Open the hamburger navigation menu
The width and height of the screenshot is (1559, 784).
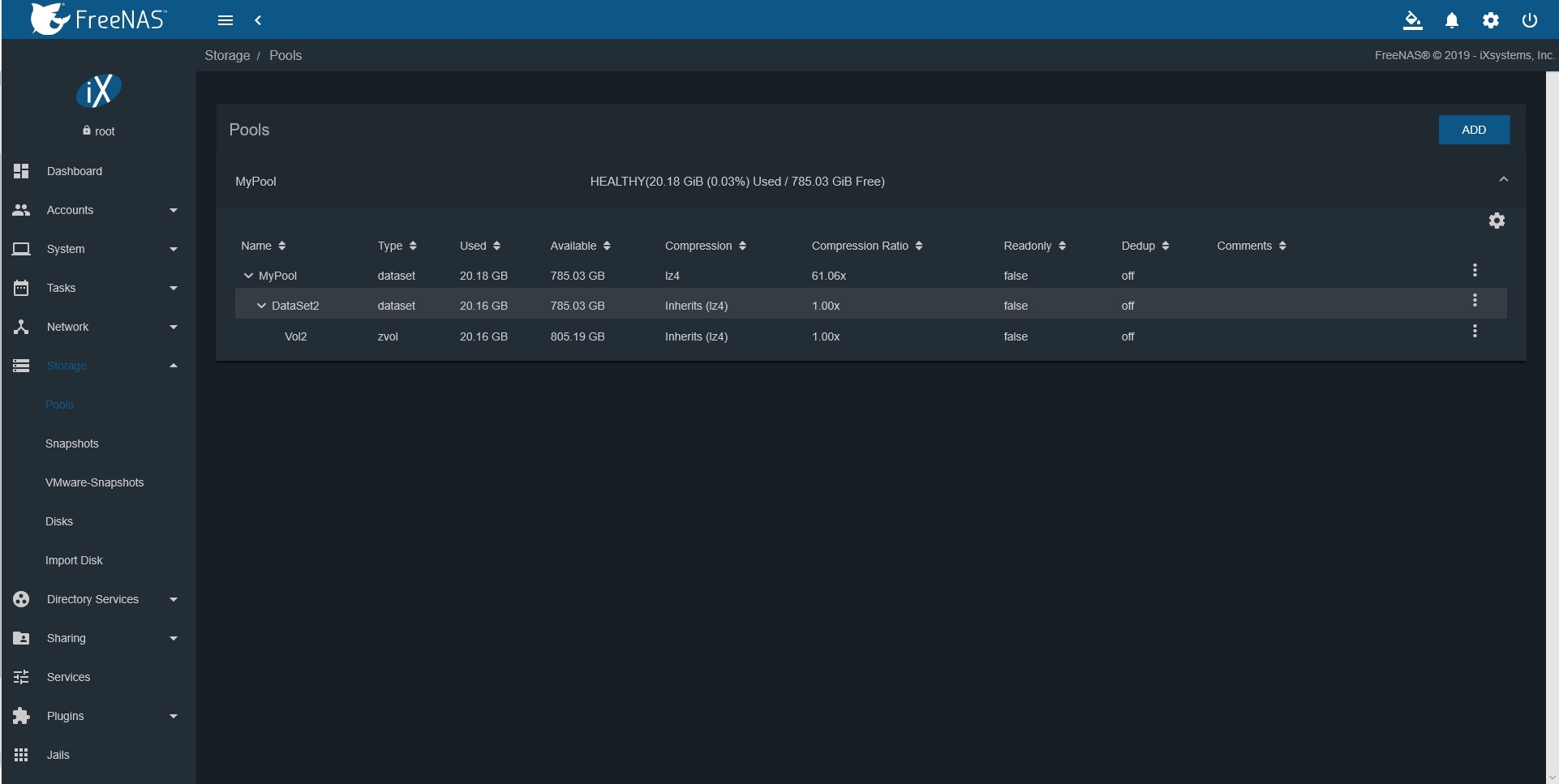pyautogui.click(x=225, y=20)
